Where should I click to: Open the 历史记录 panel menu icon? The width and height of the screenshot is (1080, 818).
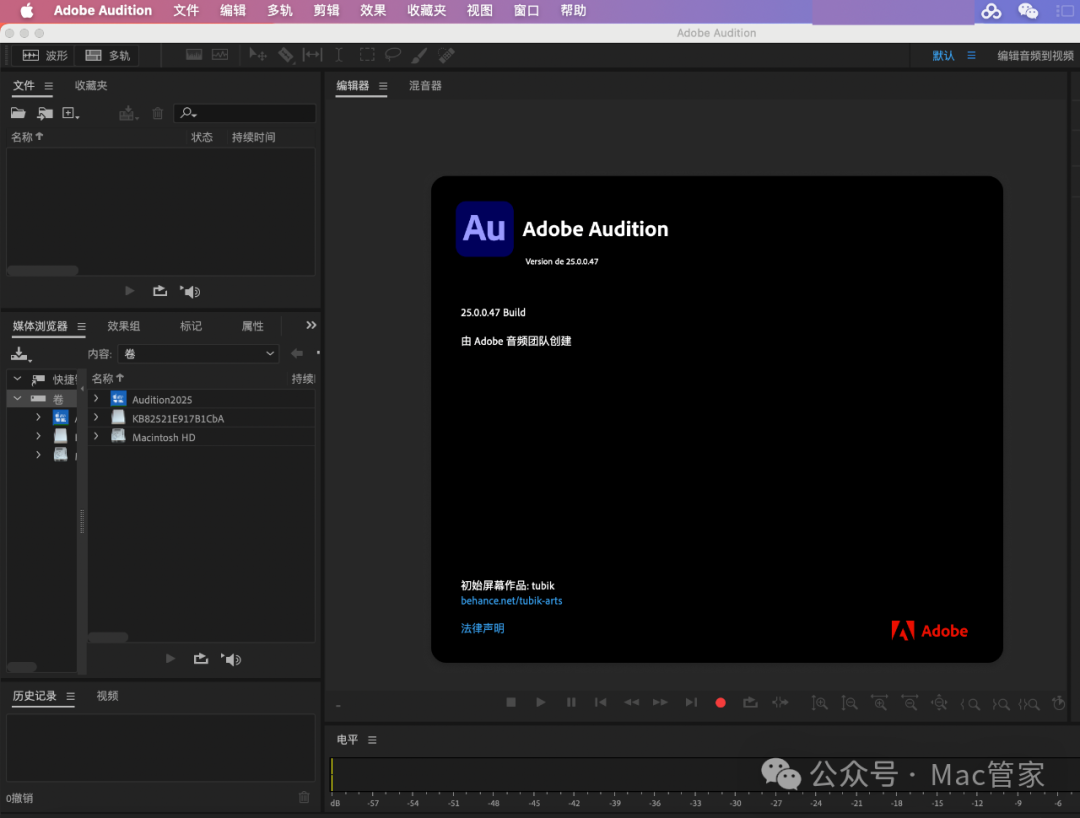(70, 696)
